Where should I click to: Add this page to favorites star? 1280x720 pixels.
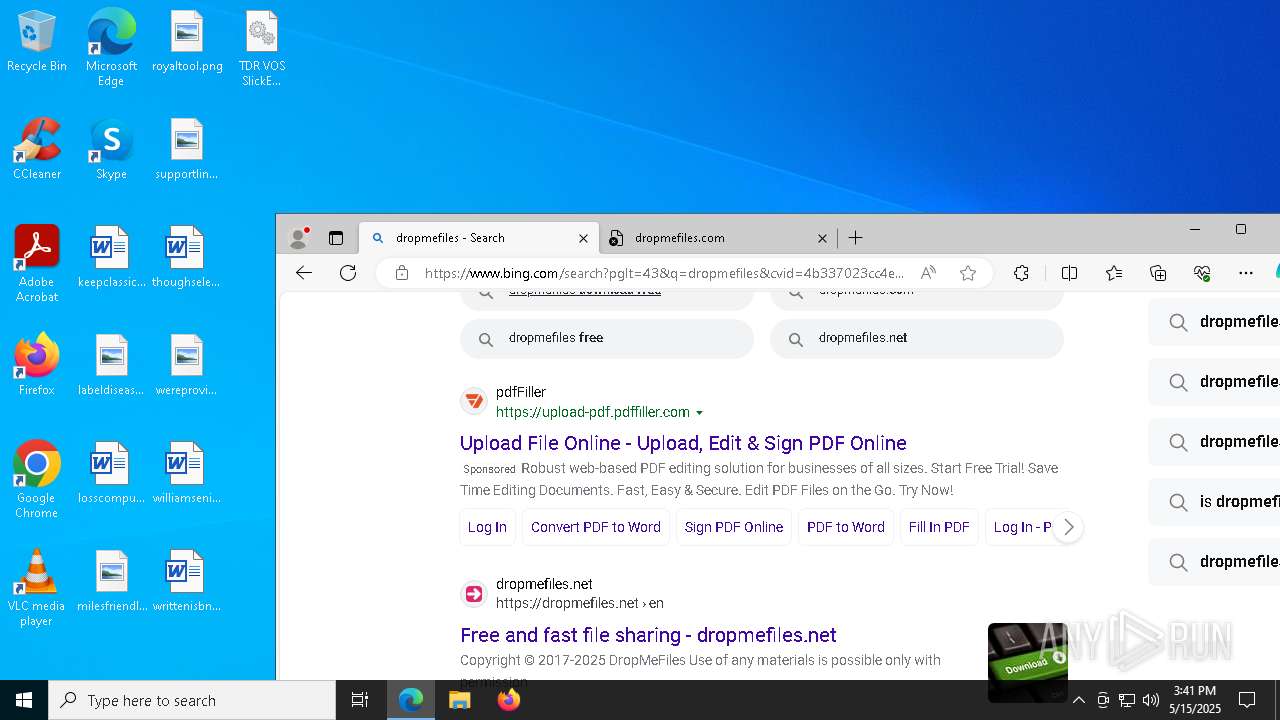pyautogui.click(x=968, y=273)
